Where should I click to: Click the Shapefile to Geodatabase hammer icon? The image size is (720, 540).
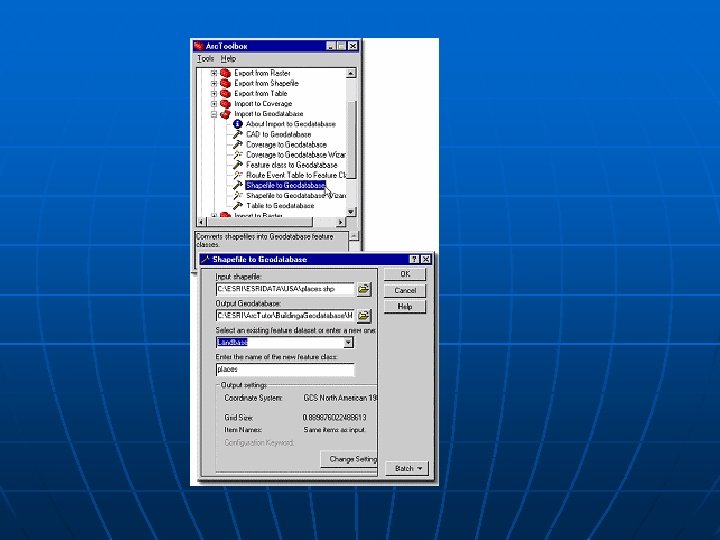tap(238, 185)
